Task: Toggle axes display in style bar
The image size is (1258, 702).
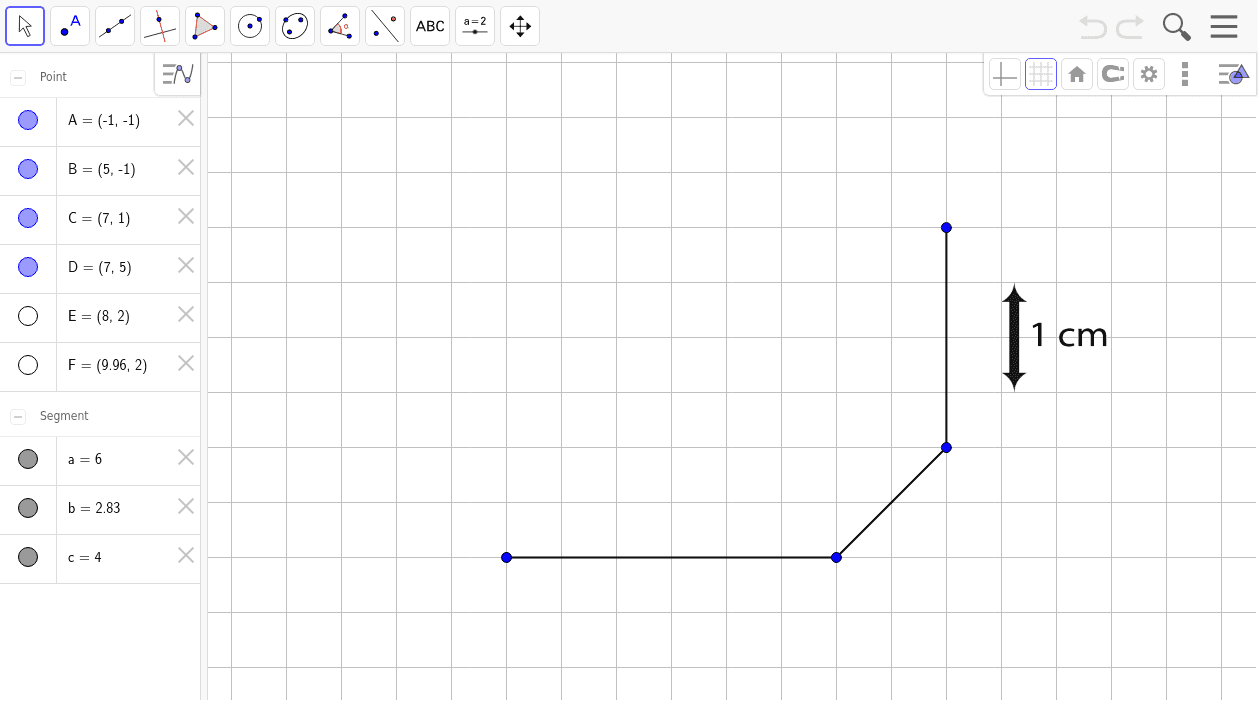Action: point(1005,74)
